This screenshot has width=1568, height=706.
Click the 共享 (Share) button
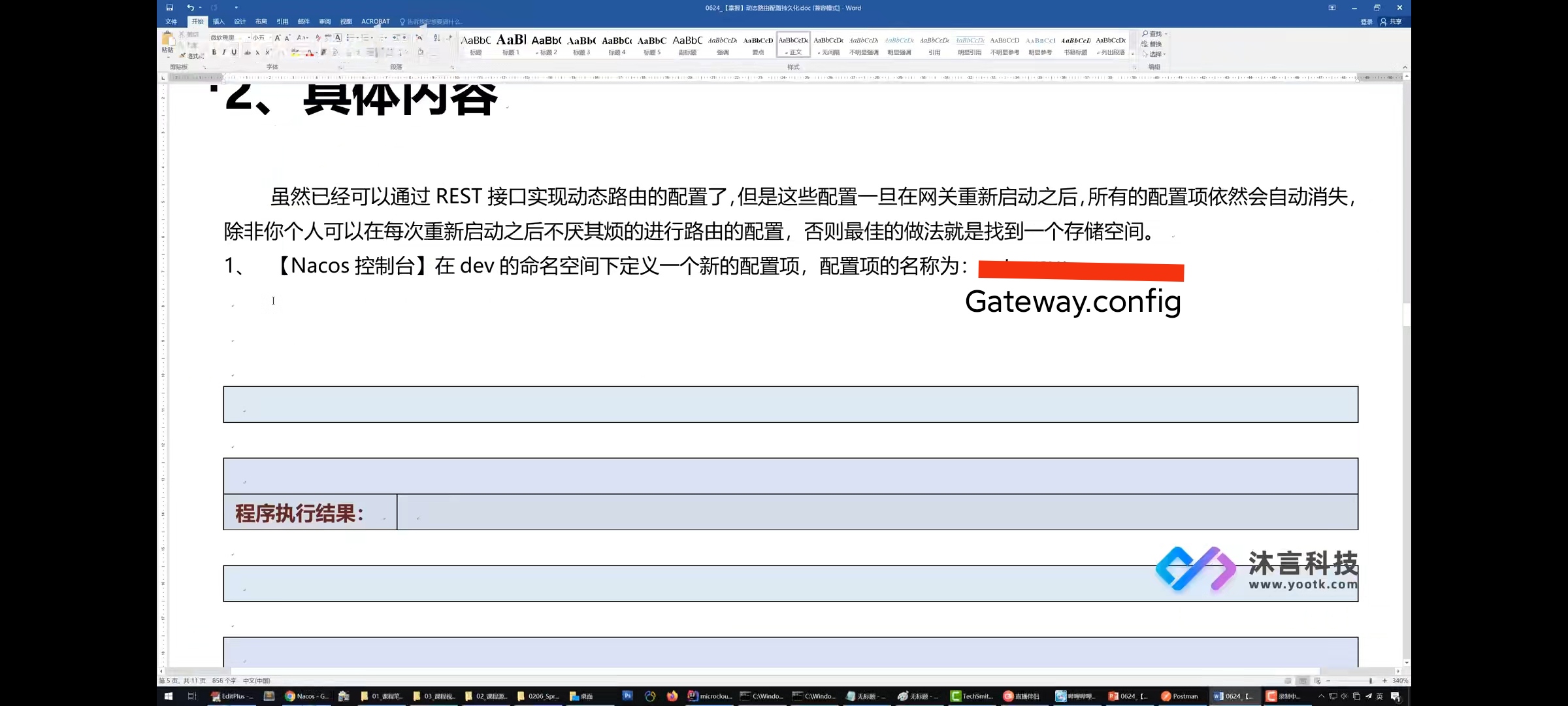point(1391,22)
